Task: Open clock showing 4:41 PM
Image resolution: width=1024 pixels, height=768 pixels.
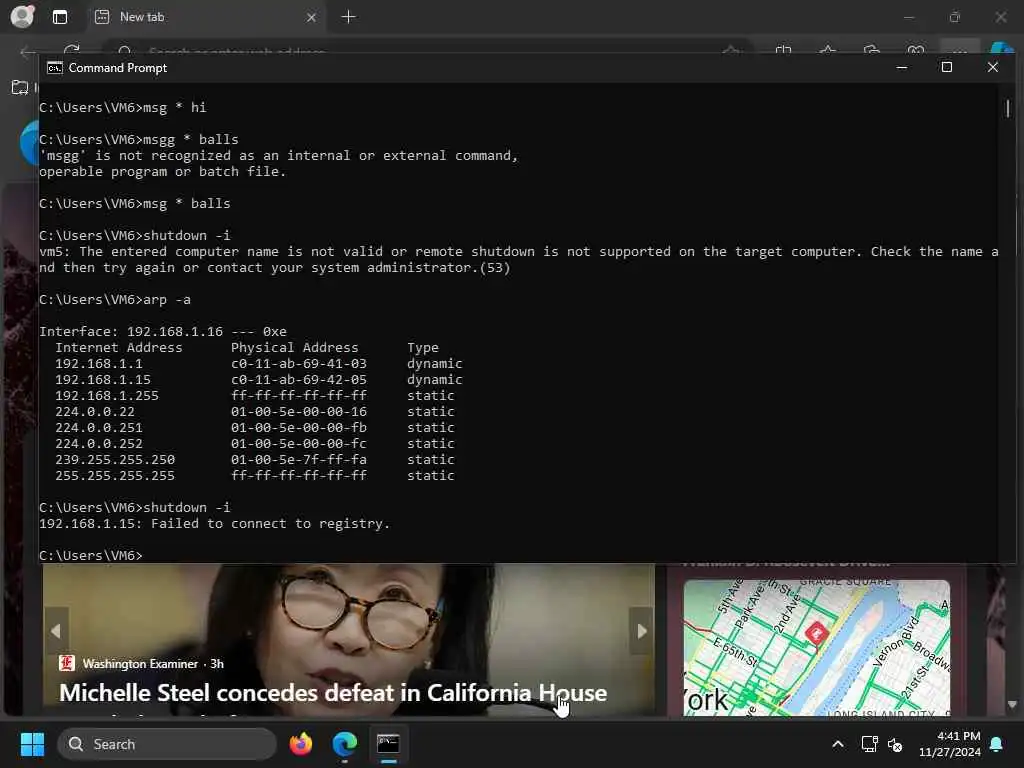Action: point(950,744)
